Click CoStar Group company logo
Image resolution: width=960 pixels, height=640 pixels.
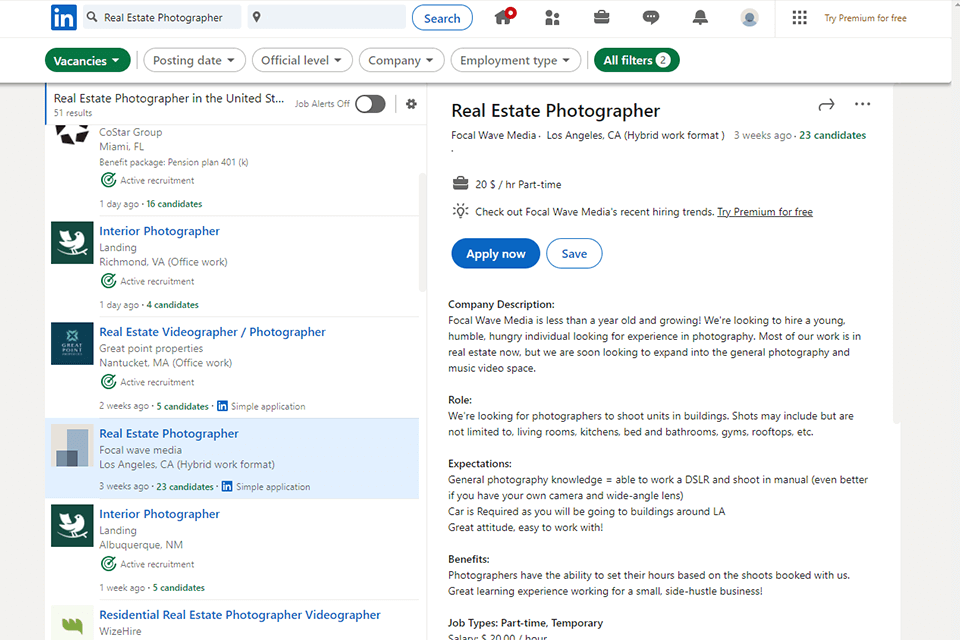tap(72, 134)
